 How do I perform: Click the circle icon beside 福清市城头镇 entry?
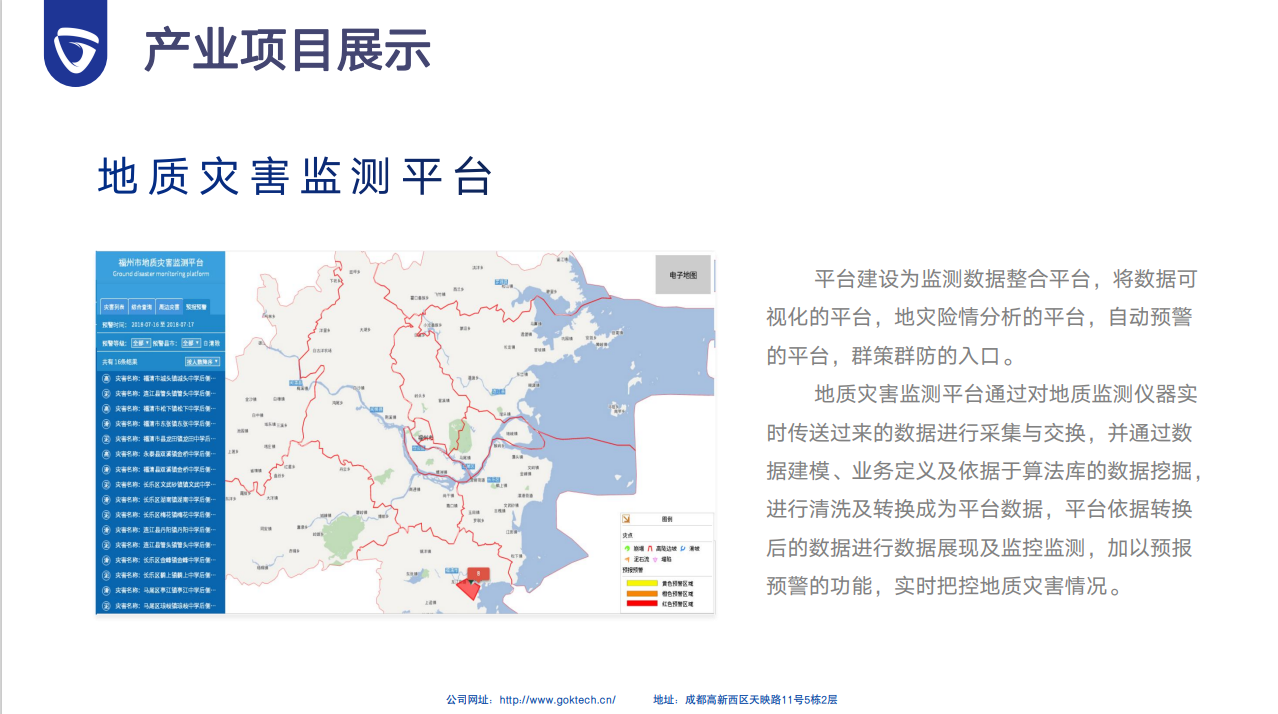click(105, 378)
